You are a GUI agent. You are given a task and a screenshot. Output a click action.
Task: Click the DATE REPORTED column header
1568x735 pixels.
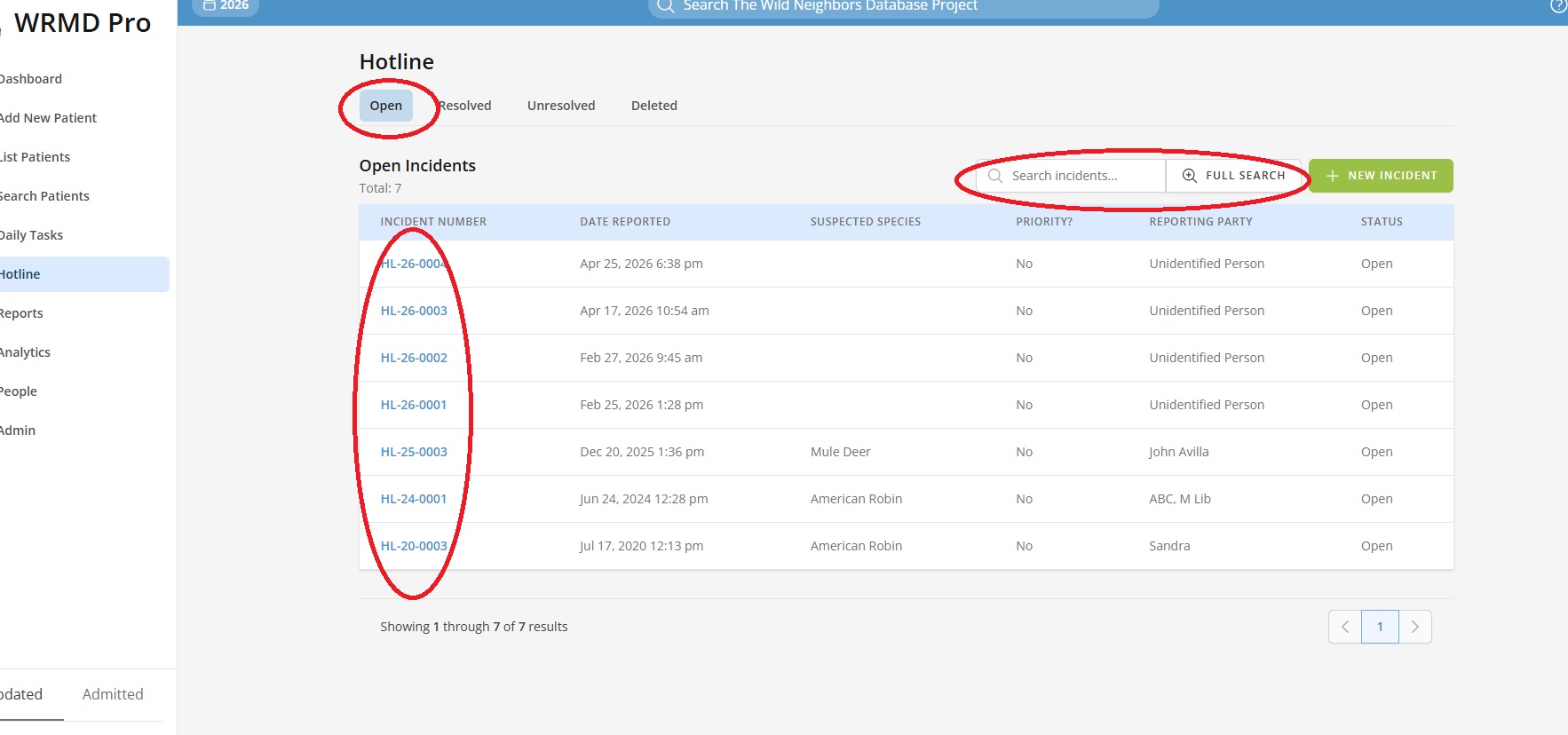pyautogui.click(x=625, y=222)
